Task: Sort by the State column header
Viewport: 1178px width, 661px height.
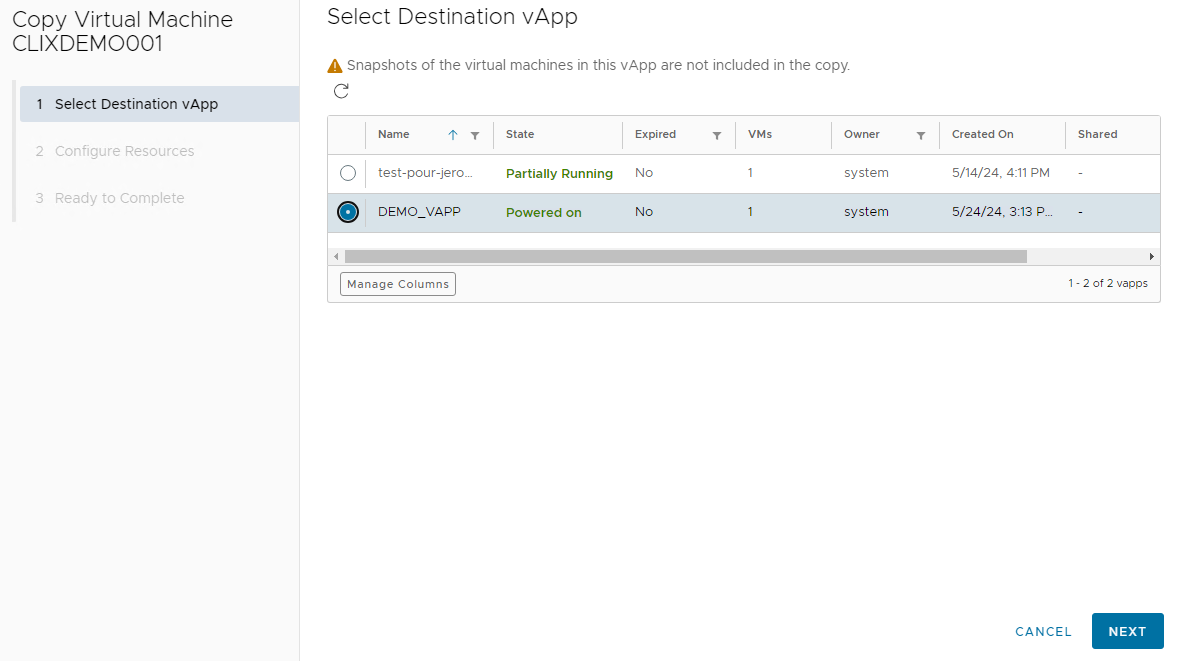Action: [x=520, y=135]
